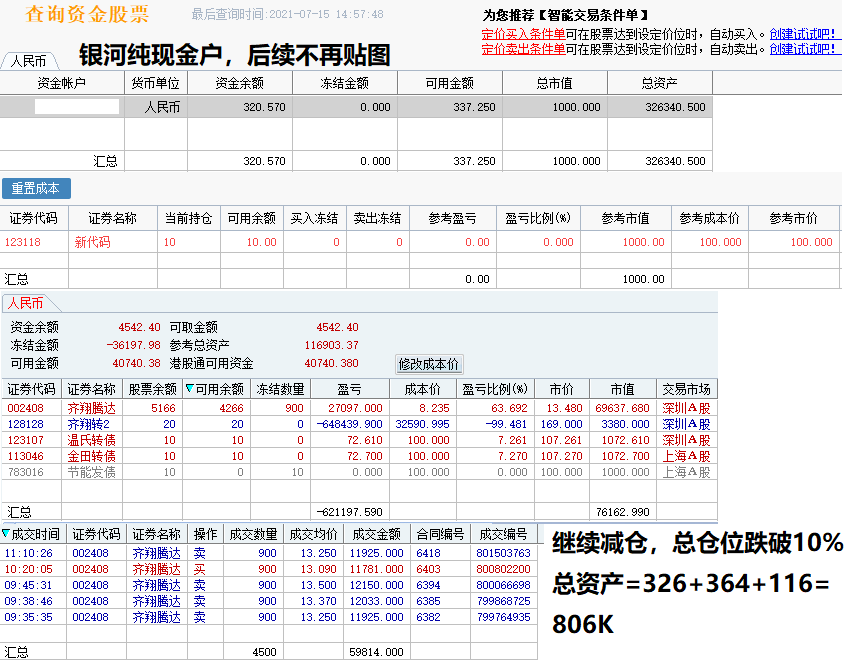This screenshot has width=848, height=670.
Task: Select the 09:38:46 trade row
Action: pyautogui.click(x=269, y=601)
